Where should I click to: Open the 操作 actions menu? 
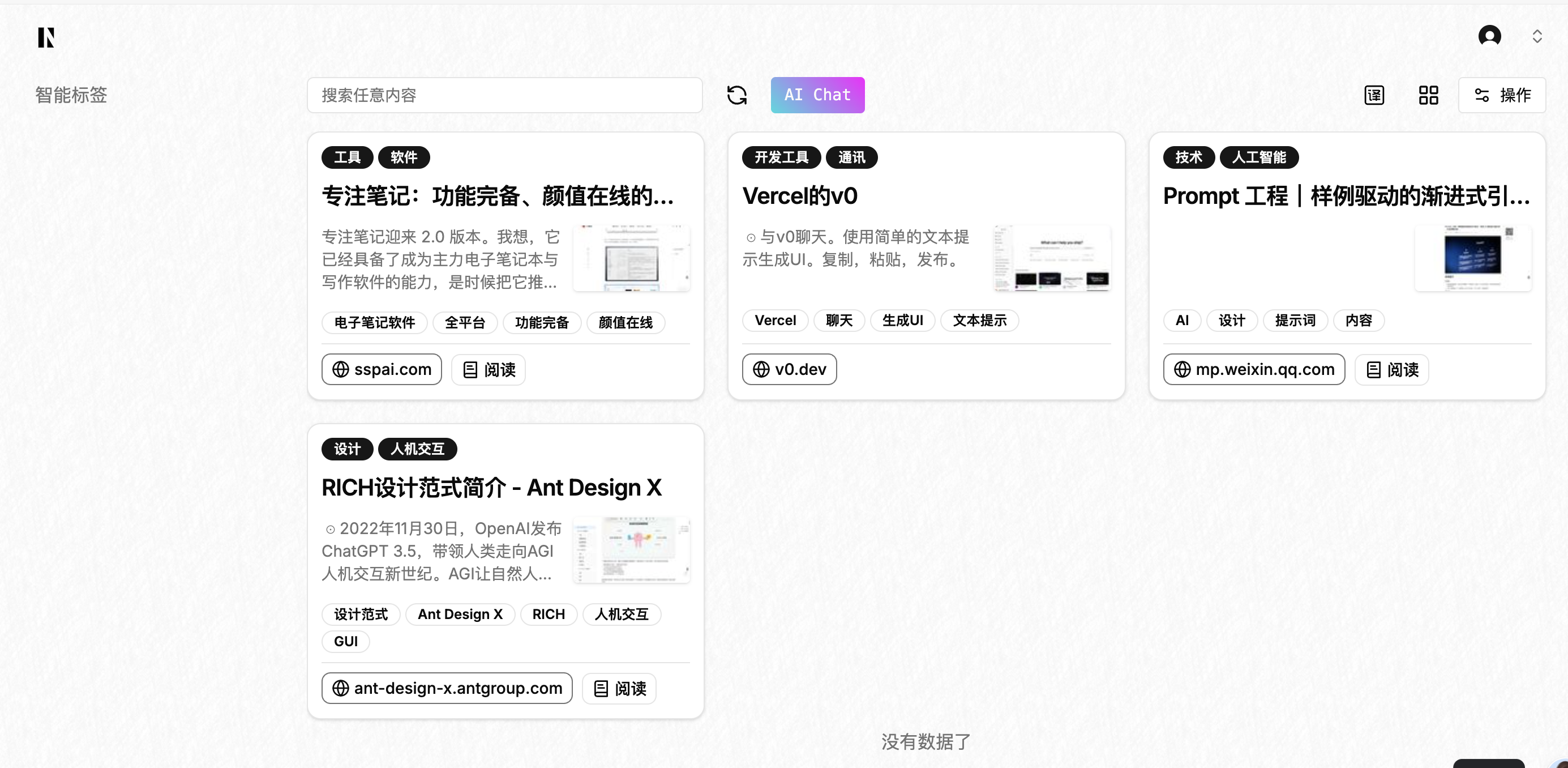1502,95
